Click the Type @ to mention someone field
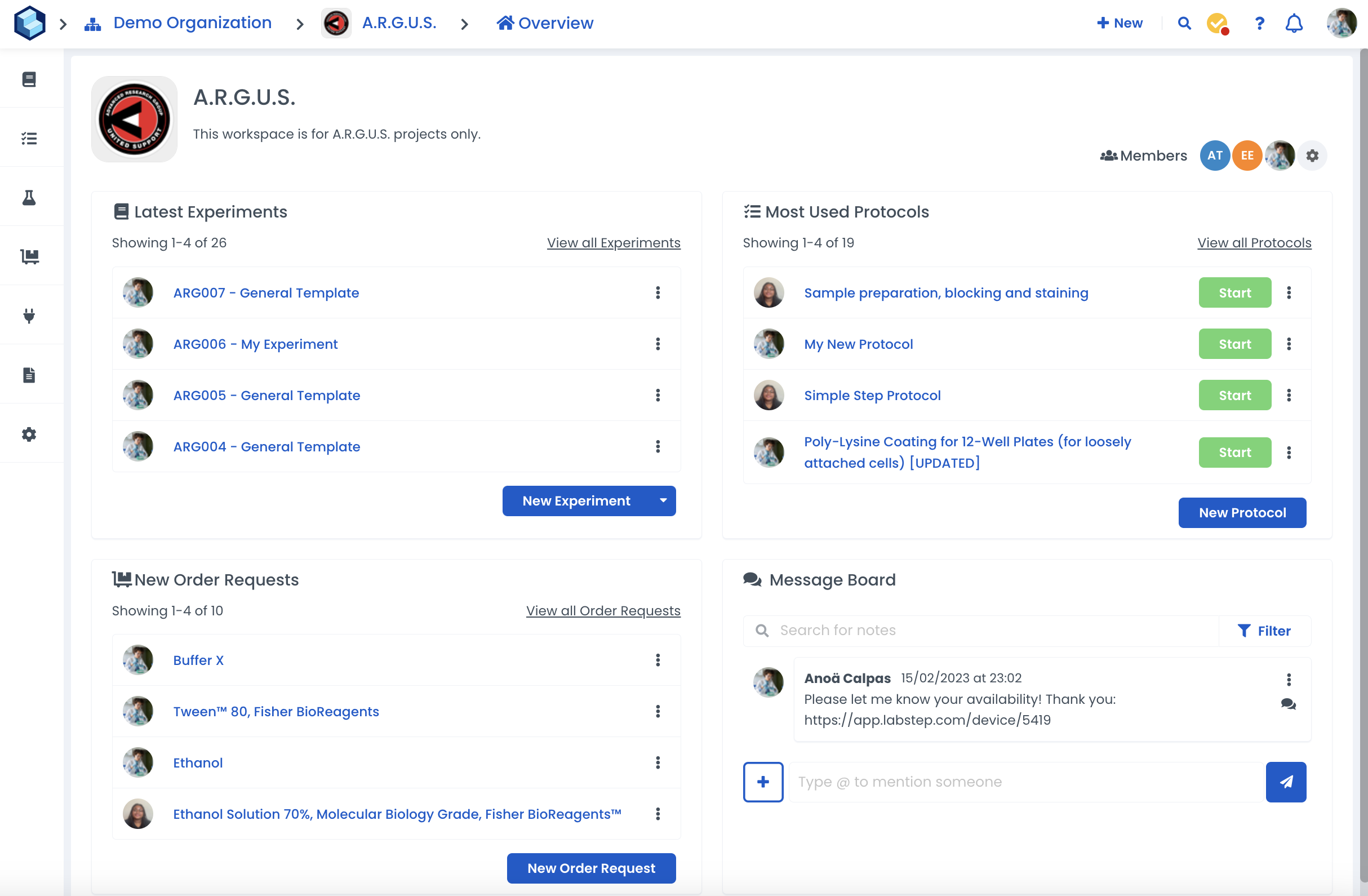This screenshot has height=896, width=1368. click(x=1025, y=782)
